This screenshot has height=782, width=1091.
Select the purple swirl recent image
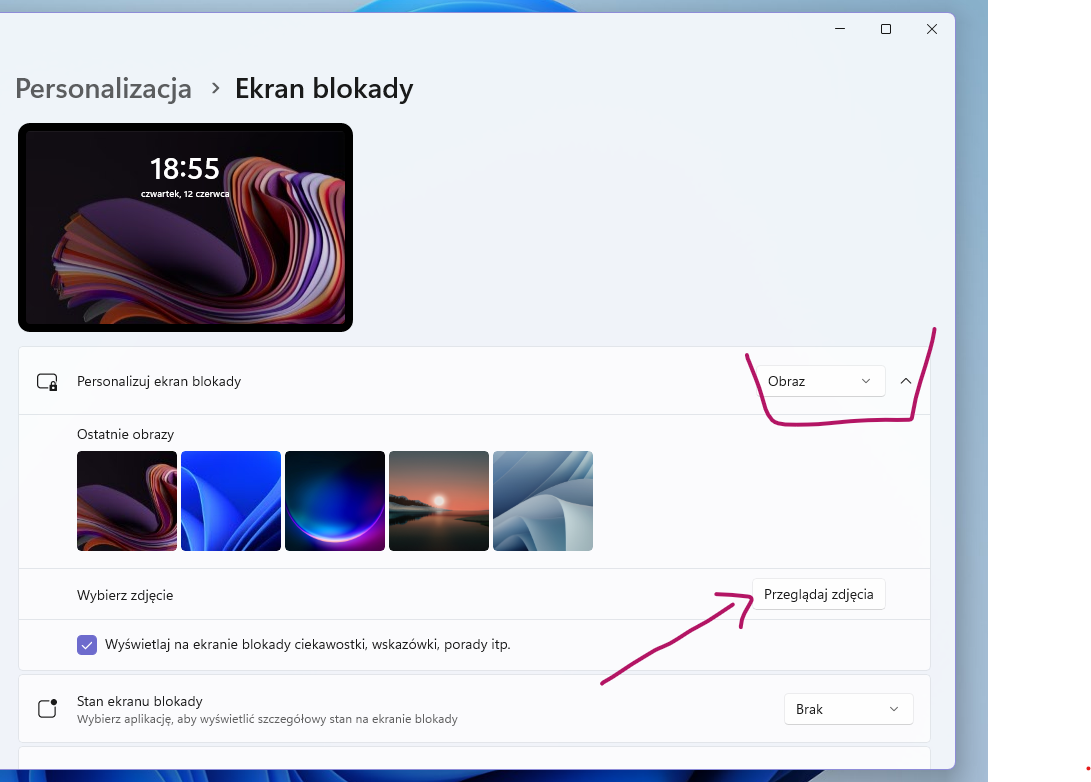point(127,501)
